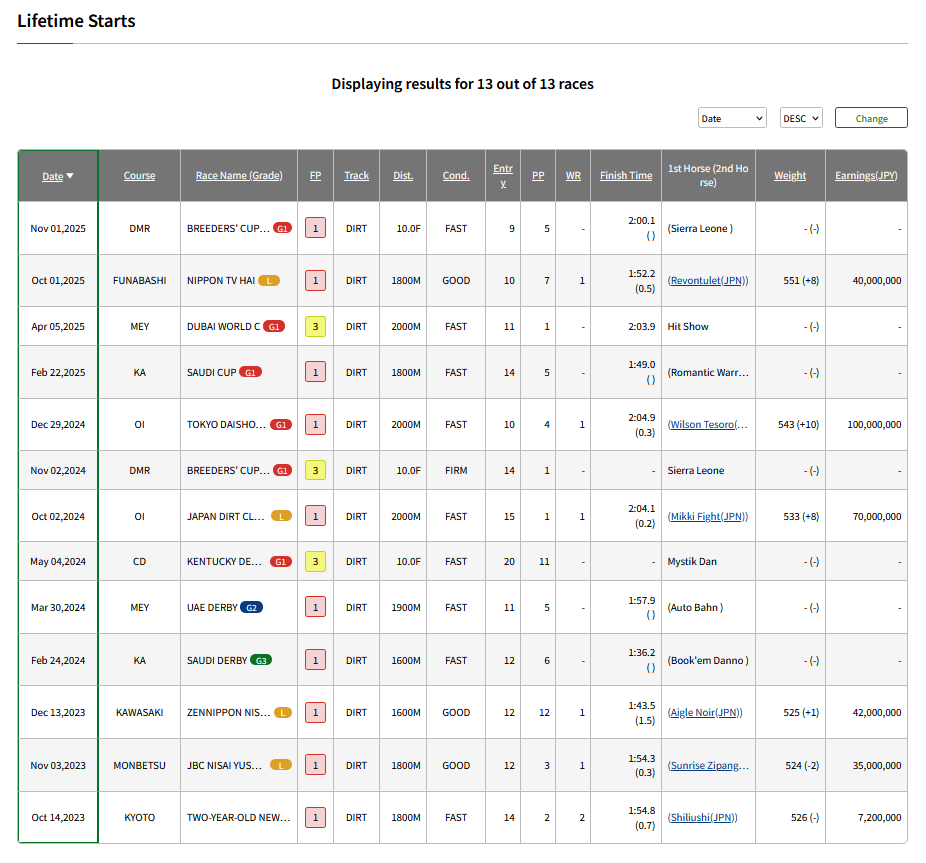926x863 pixels.
Task: Click finish position 1 in Oct 14,2023 row
Action: coord(315,818)
